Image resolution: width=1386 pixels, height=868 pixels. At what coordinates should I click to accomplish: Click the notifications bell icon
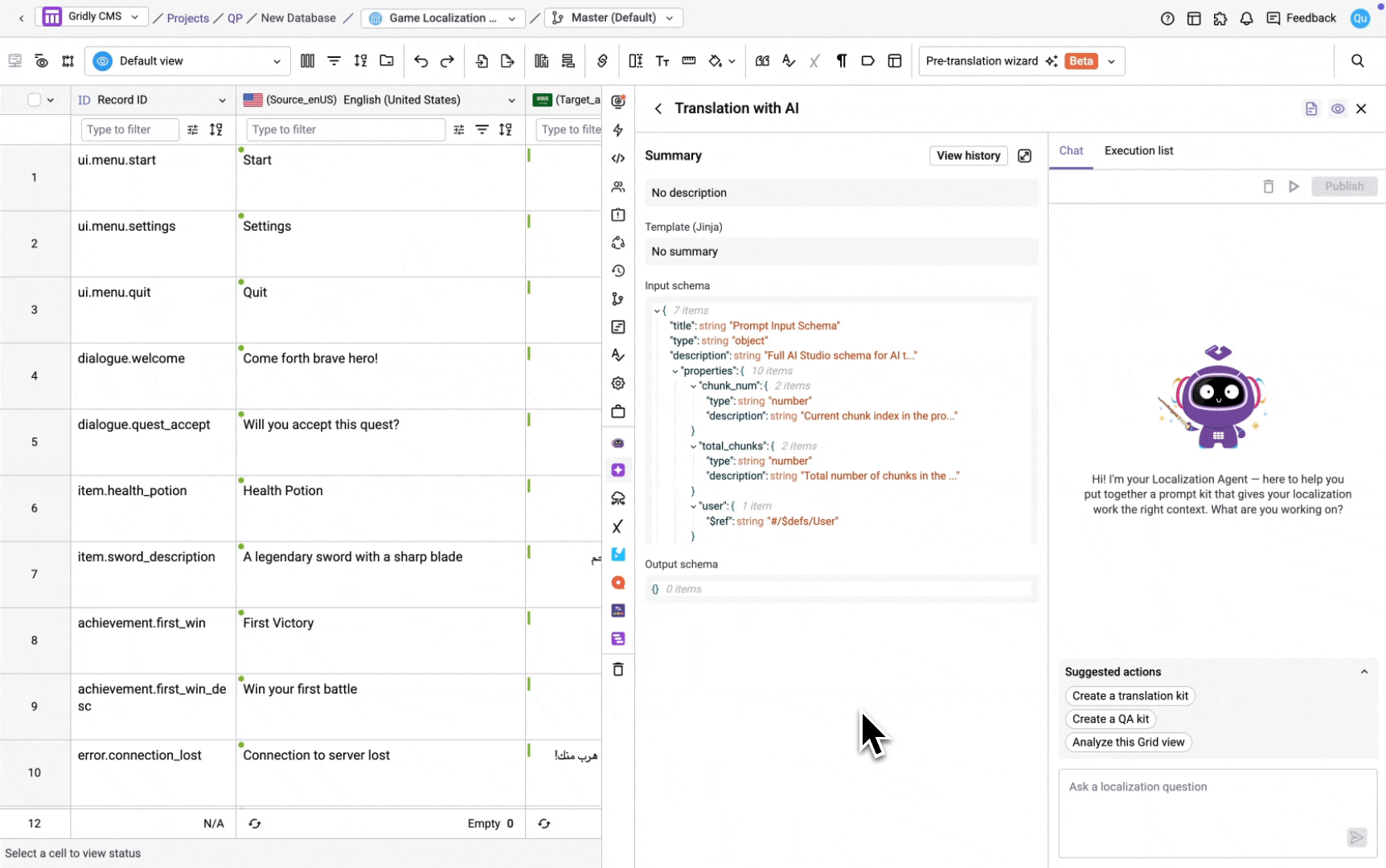pyautogui.click(x=1246, y=18)
